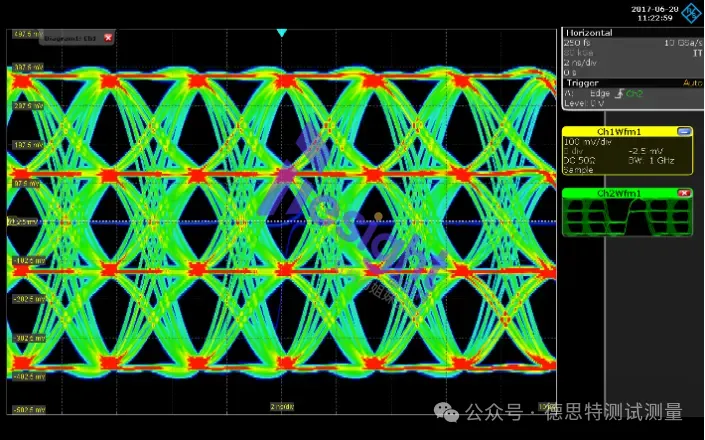This screenshot has height=440, width=705.
Task: Click the 497.5 mV axis label
Action: point(28,34)
